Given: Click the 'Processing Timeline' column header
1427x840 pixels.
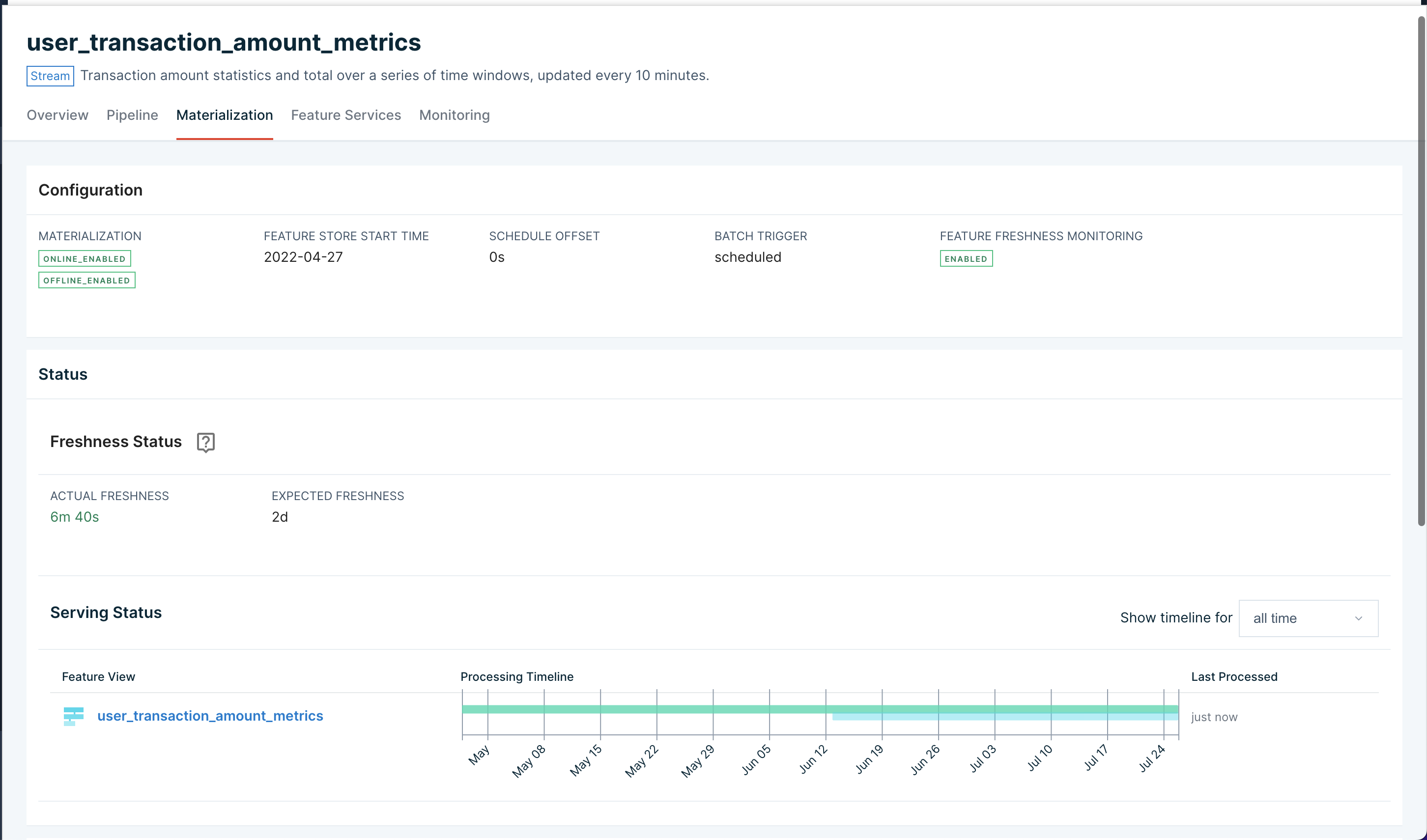Looking at the screenshot, I should (517, 676).
